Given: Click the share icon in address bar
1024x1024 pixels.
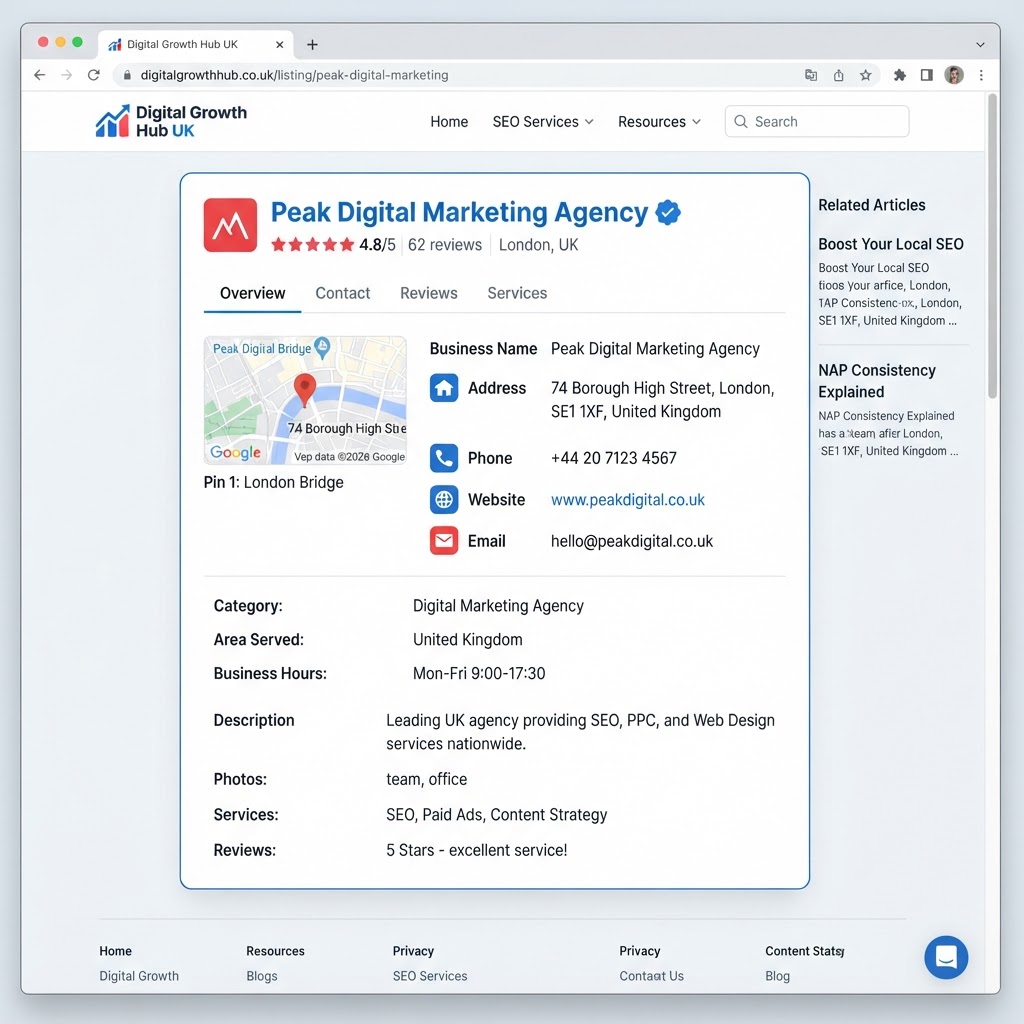Looking at the screenshot, I should [x=839, y=75].
